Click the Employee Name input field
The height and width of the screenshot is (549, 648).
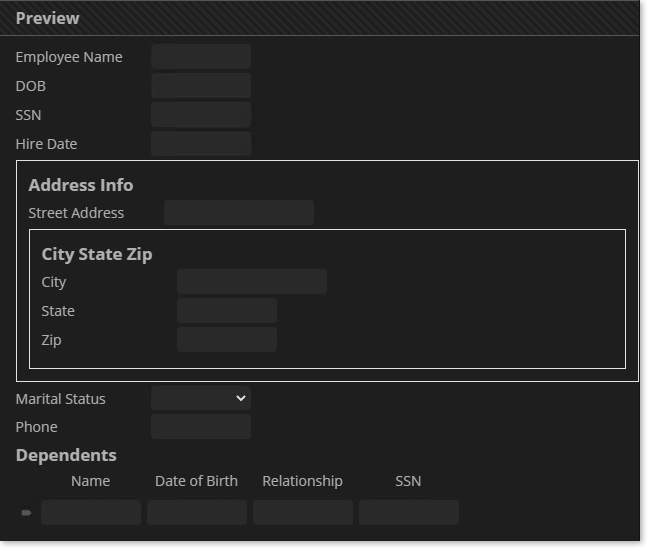[201, 57]
